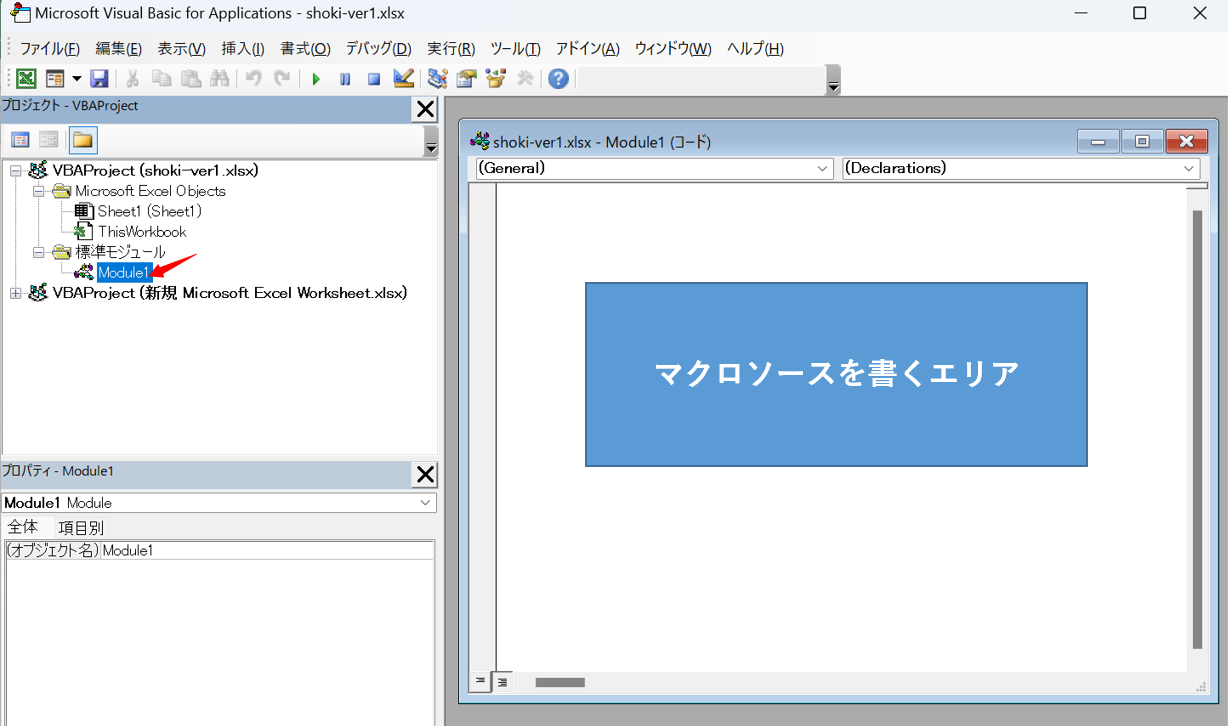
Task: Click the (オブジェクト名) value field Module1
Action: pos(267,550)
